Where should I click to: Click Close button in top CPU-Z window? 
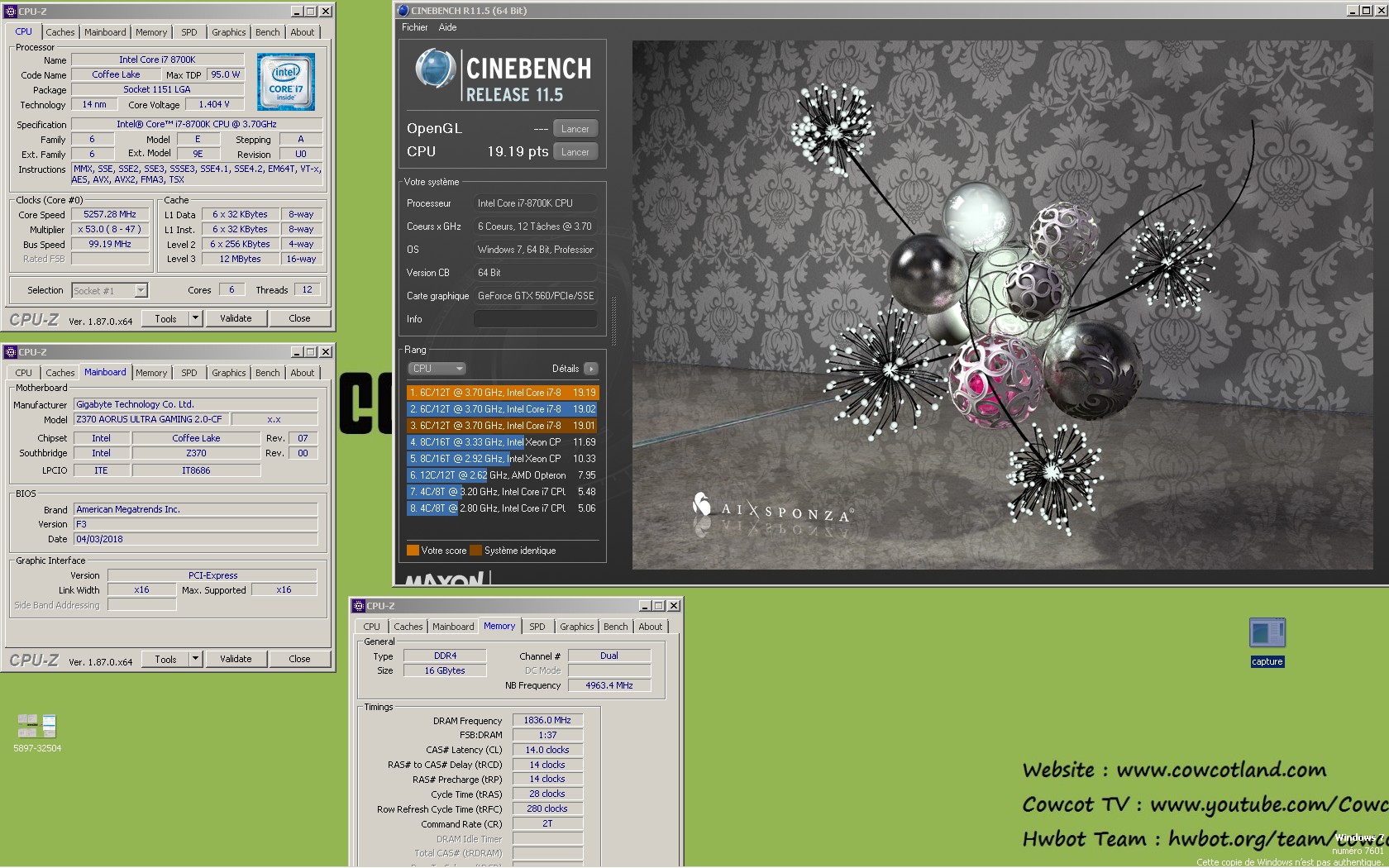coord(299,318)
